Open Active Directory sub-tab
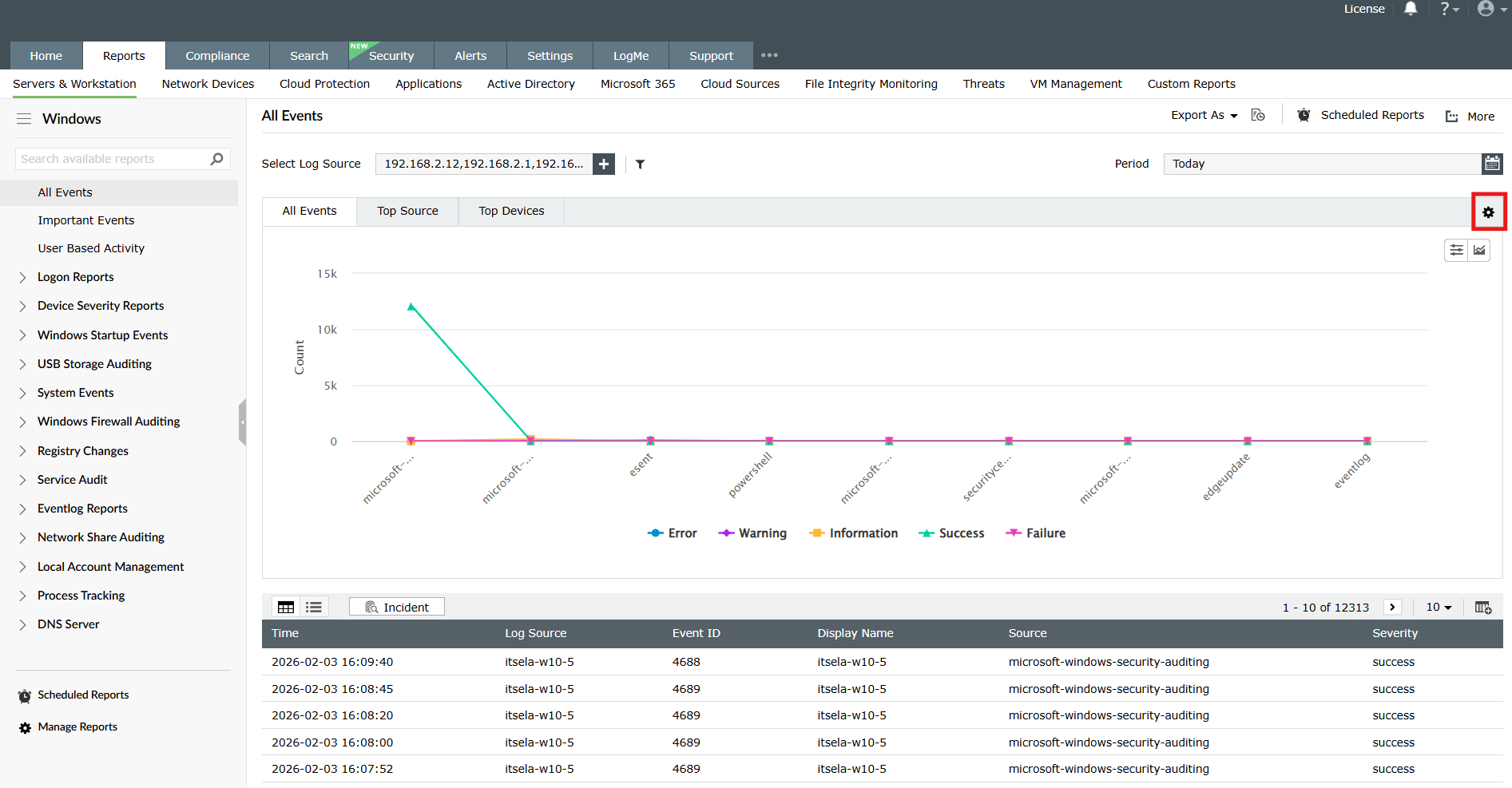Screen dimensions: 1512x788 531,84
